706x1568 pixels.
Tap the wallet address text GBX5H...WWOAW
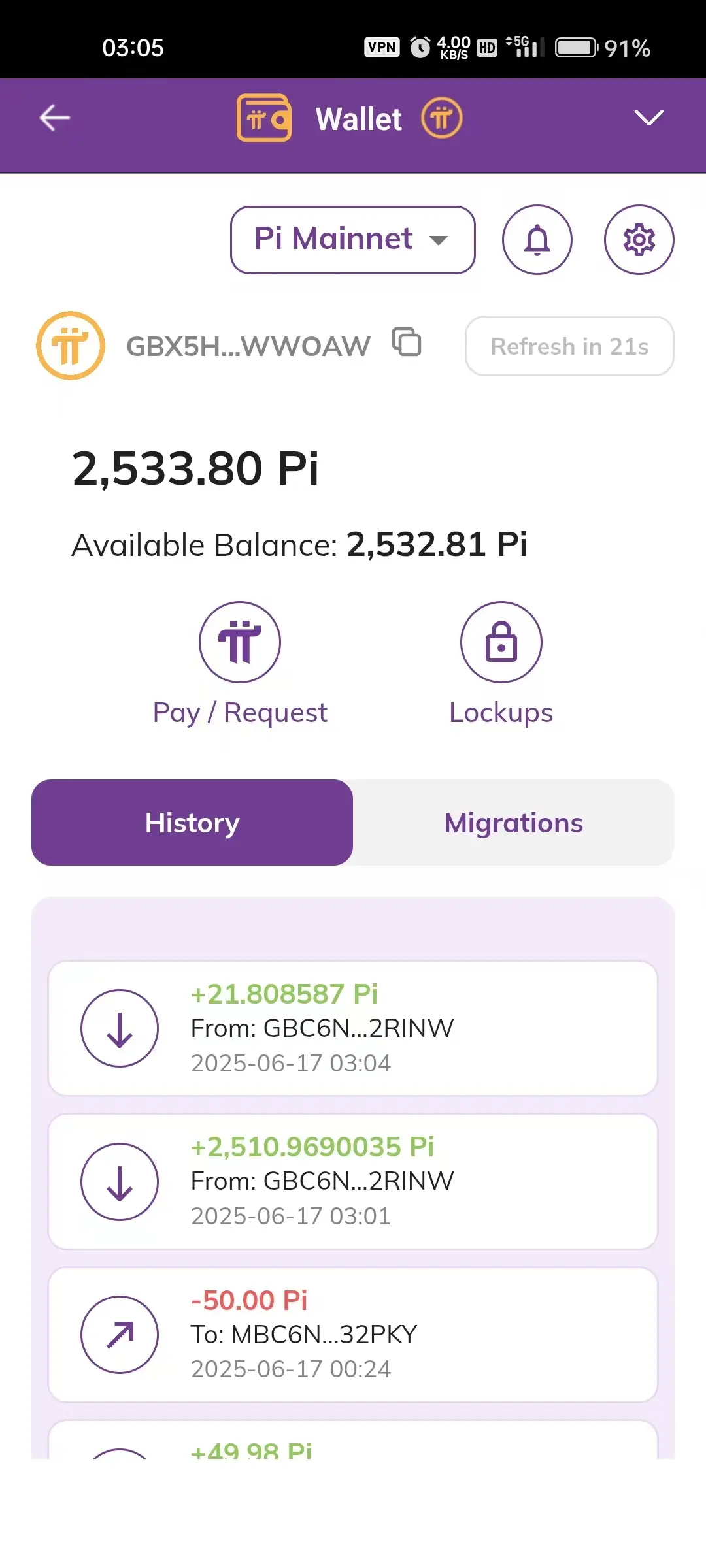tap(248, 346)
